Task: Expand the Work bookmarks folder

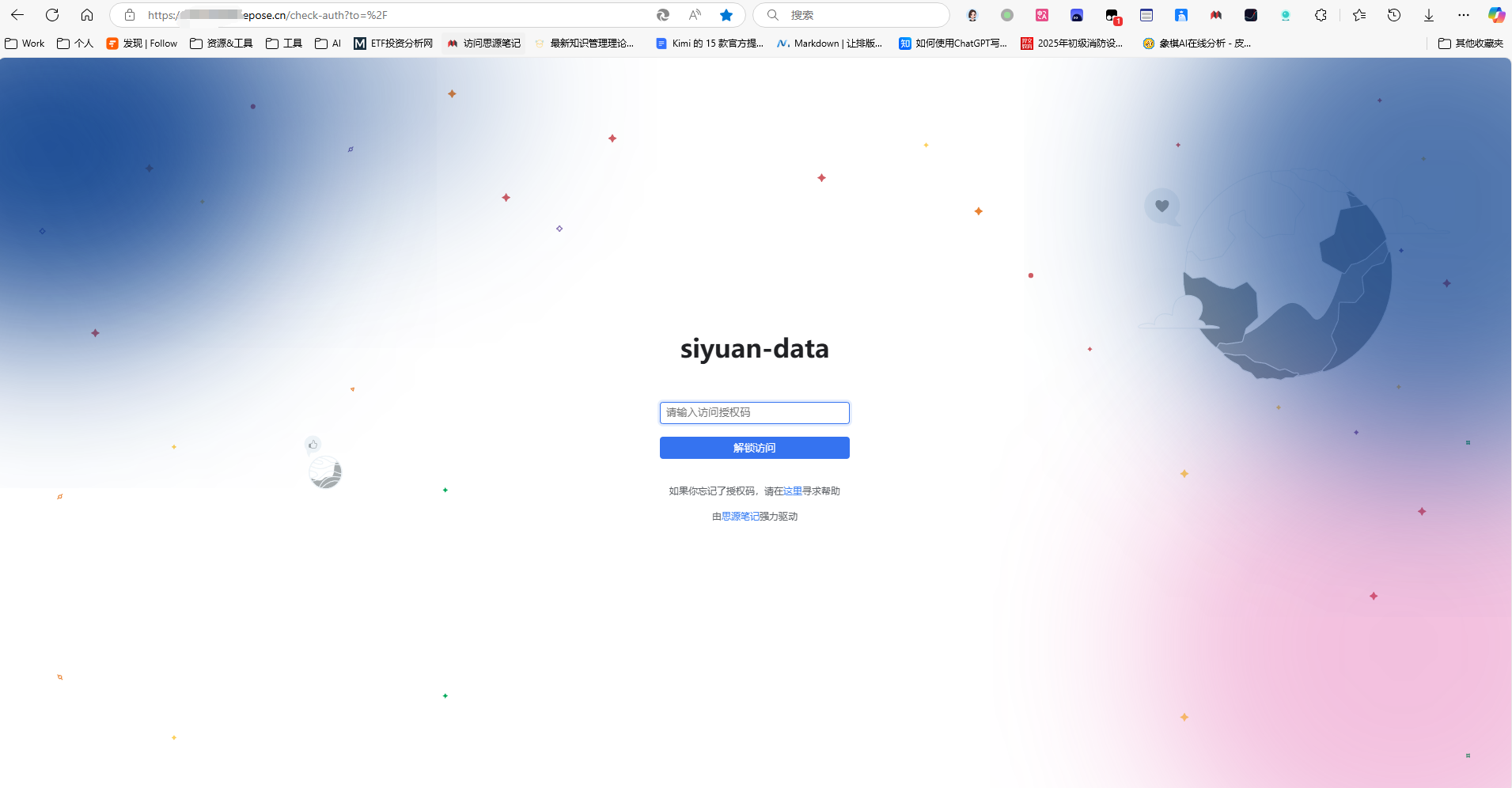Action: click(x=25, y=44)
